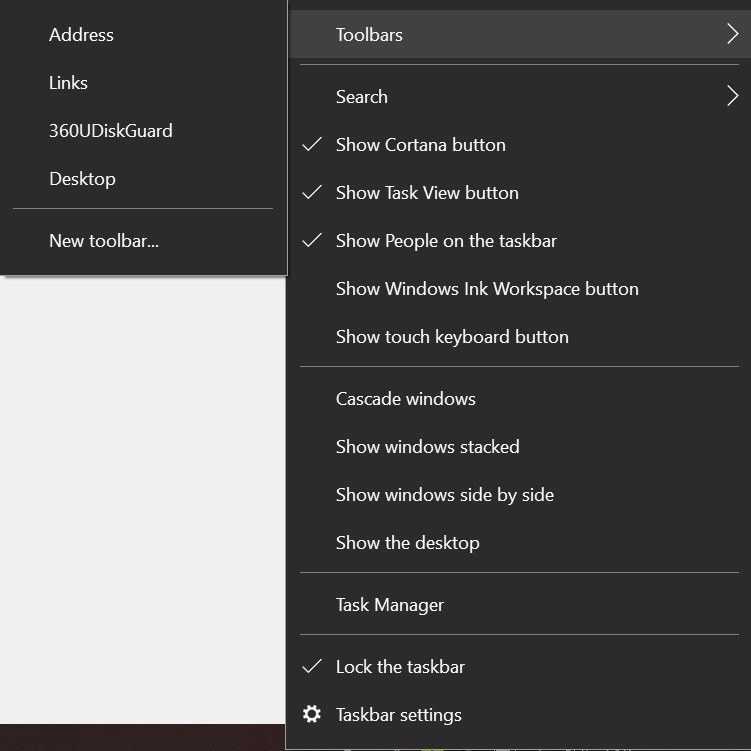Click checkmark next to Lock the taskbar
The width and height of the screenshot is (751, 751).
pos(312,666)
